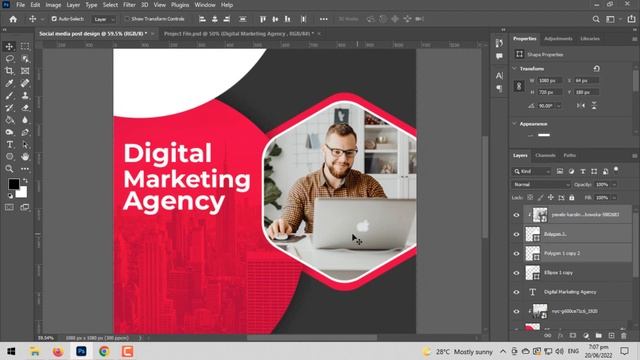Select the Dodge tool
The image size is (640, 360).
pos(9,132)
